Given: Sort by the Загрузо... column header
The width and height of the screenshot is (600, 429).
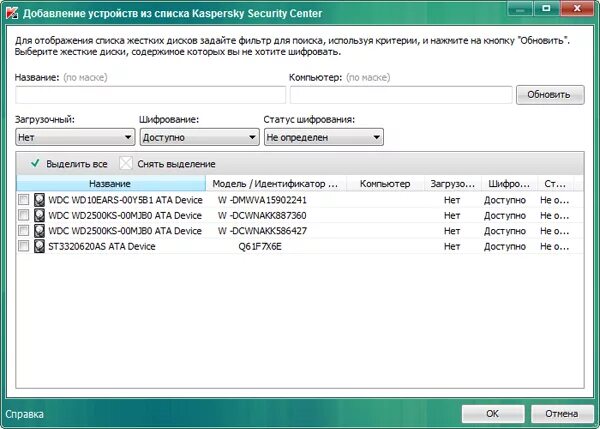Looking at the screenshot, I should 453,184.
